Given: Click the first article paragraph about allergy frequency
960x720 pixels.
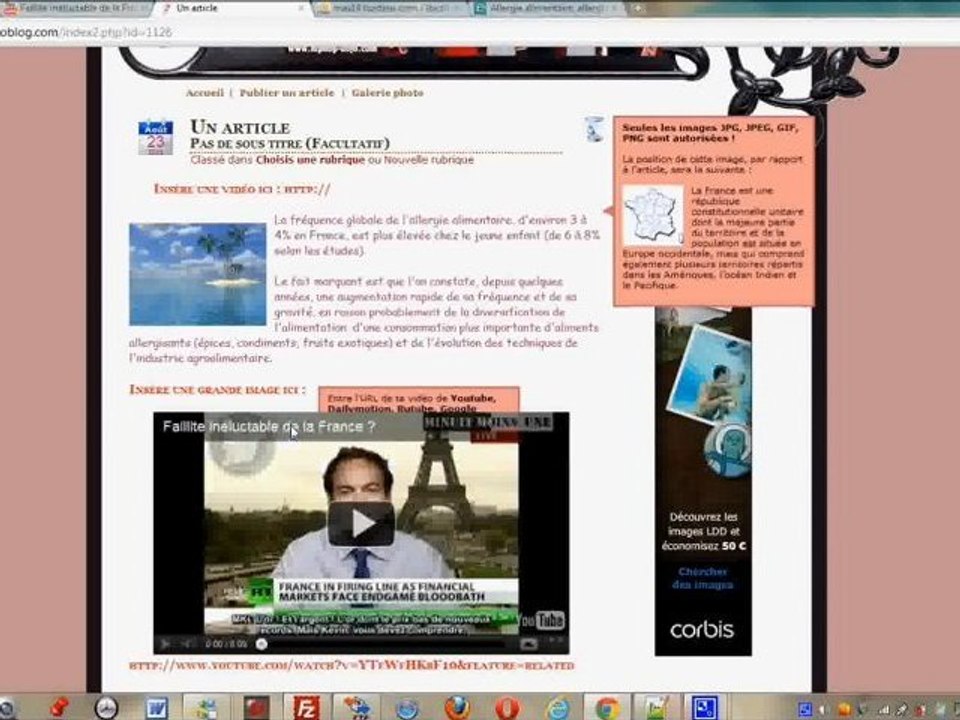Looking at the screenshot, I should coord(437,235).
